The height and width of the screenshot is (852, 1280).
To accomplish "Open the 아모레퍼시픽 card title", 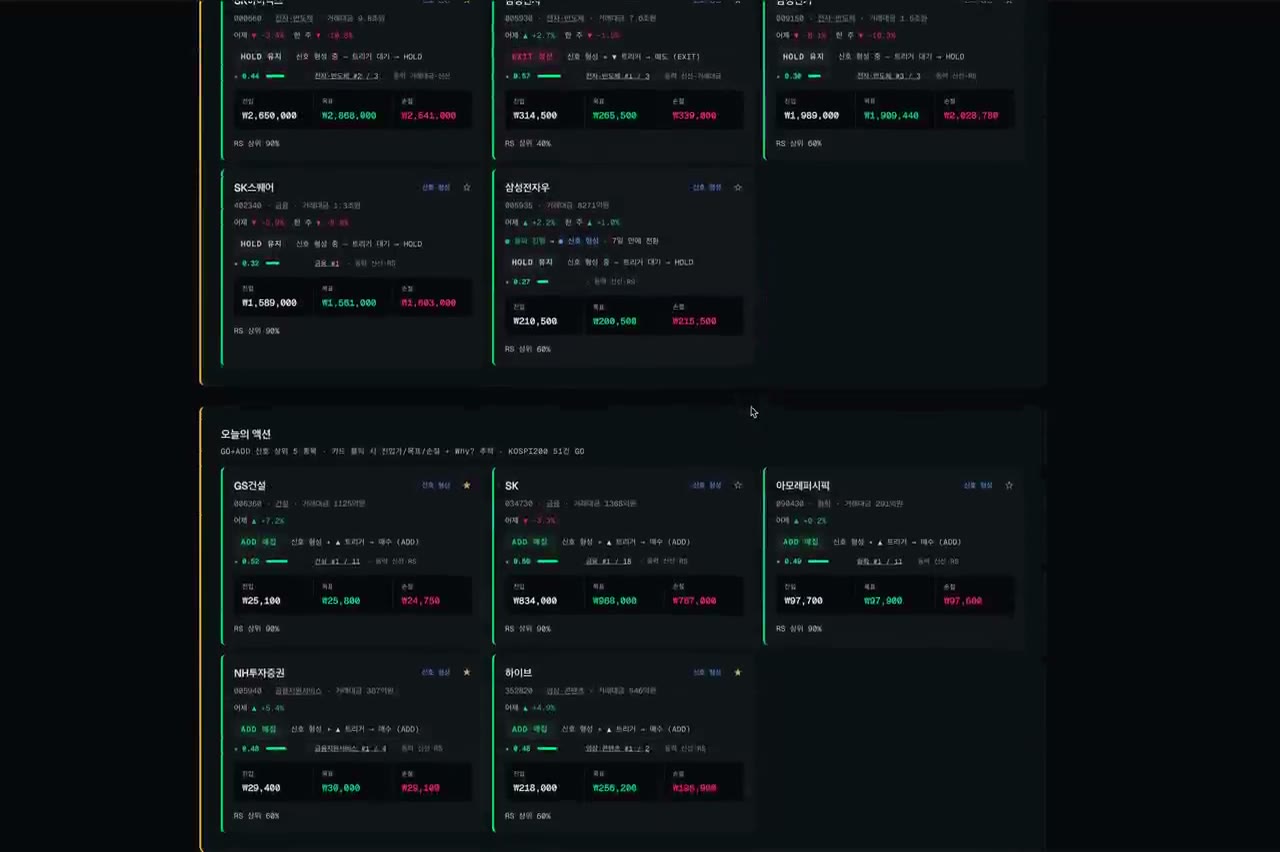I will tap(803, 485).
